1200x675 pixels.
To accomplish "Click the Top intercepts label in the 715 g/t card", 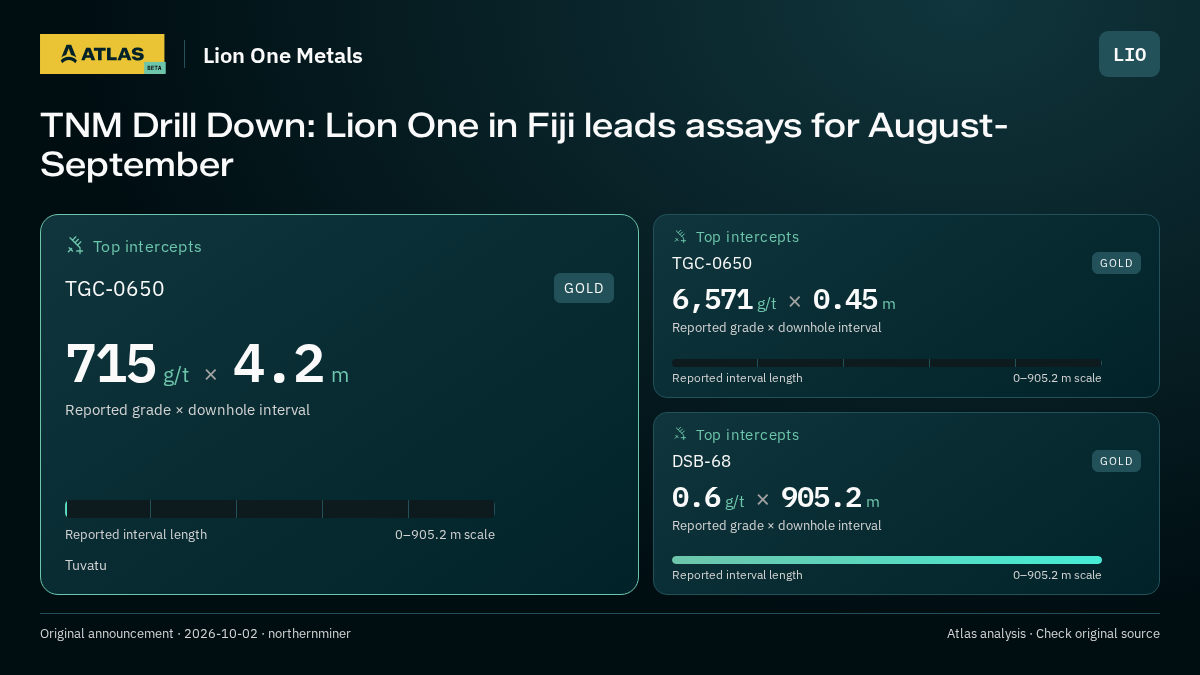I will tap(147, 246).
